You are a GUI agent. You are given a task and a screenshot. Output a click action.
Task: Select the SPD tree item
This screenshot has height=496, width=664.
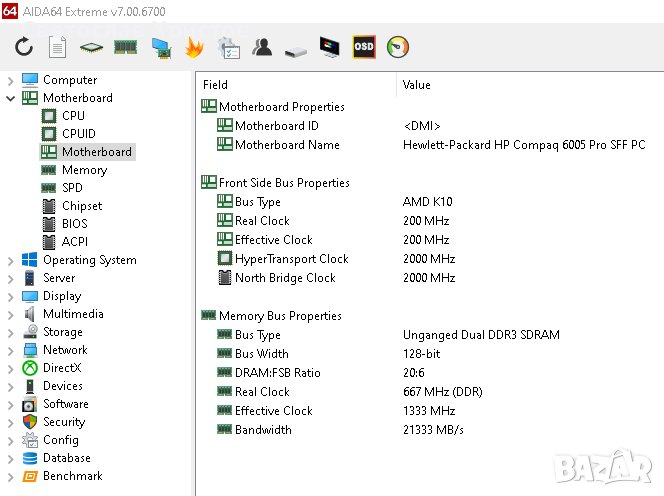coord(72,188)
